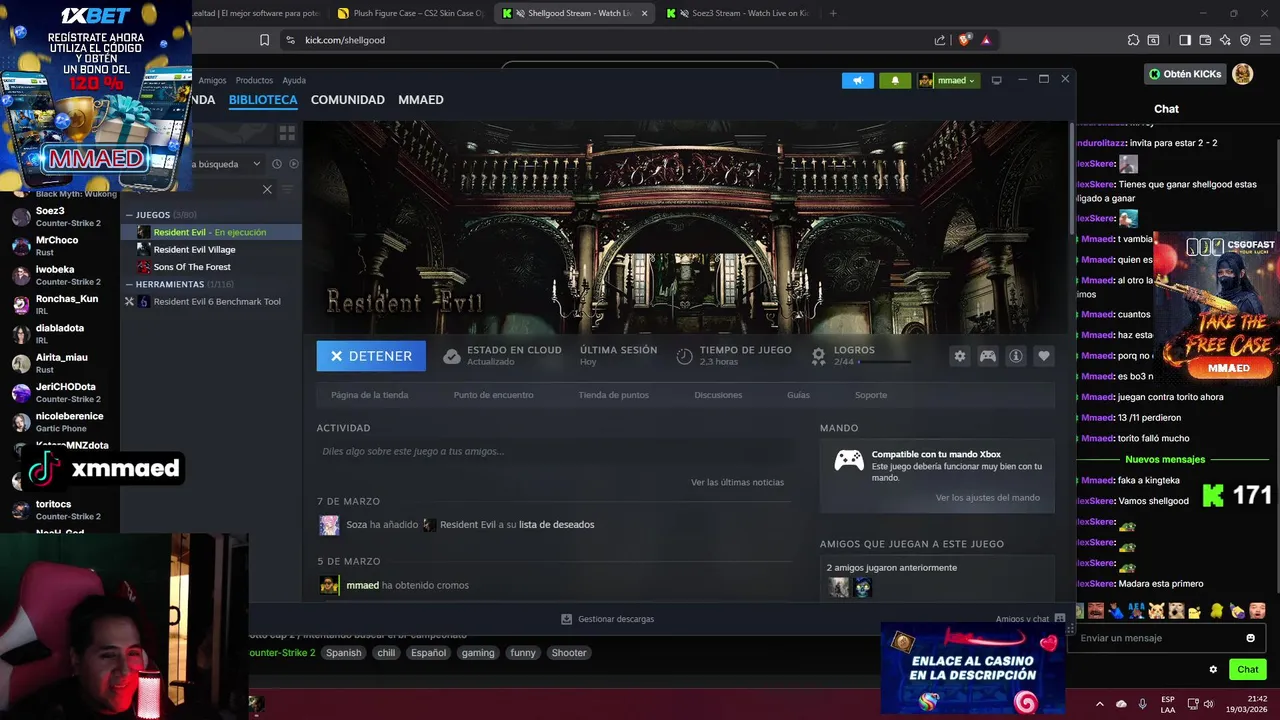Switch to the Soez3 Stream browser tab
1280x720 pixels.
pos(739,13)
